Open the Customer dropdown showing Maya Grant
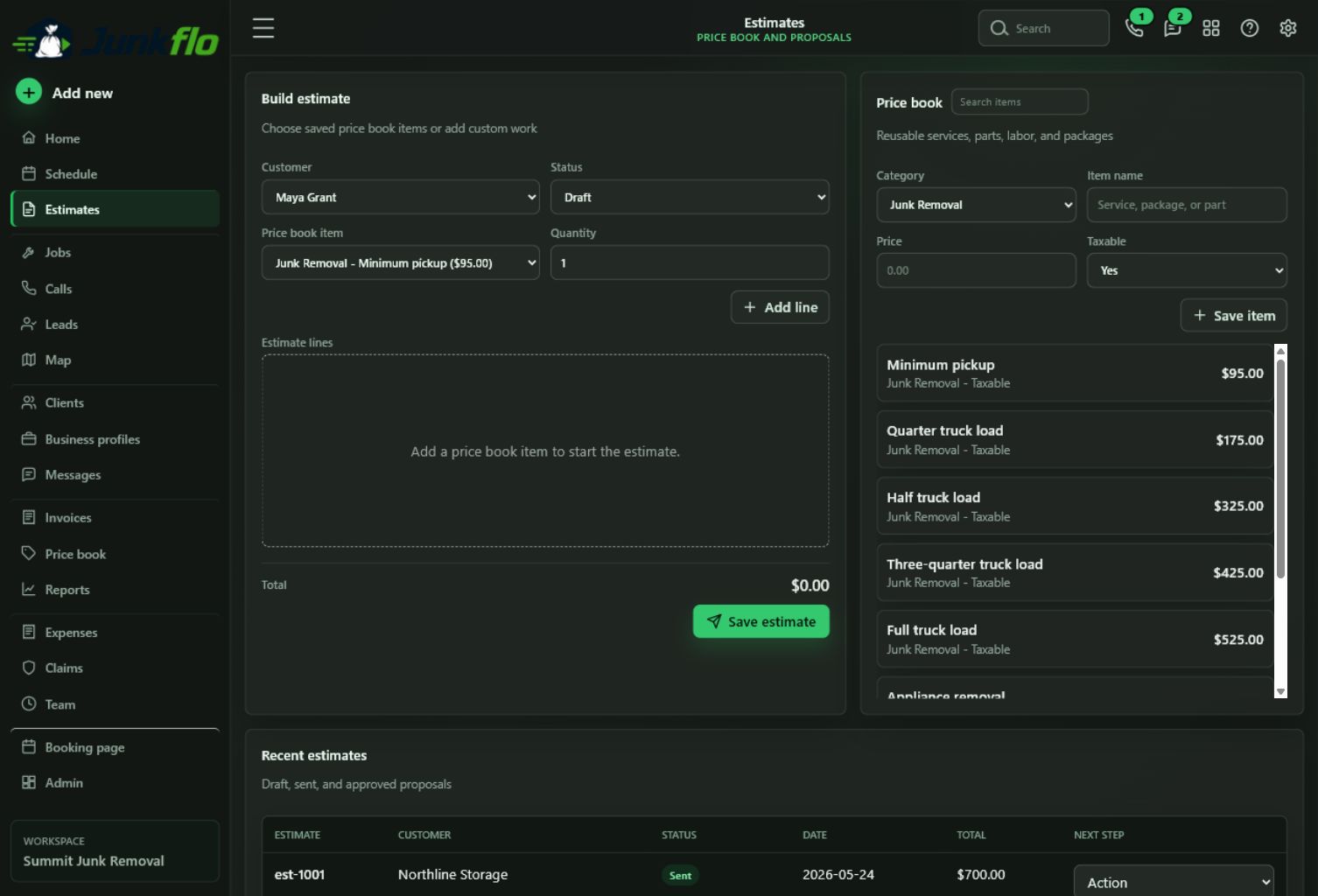The image size is (1318, 896). pos(401,197)
